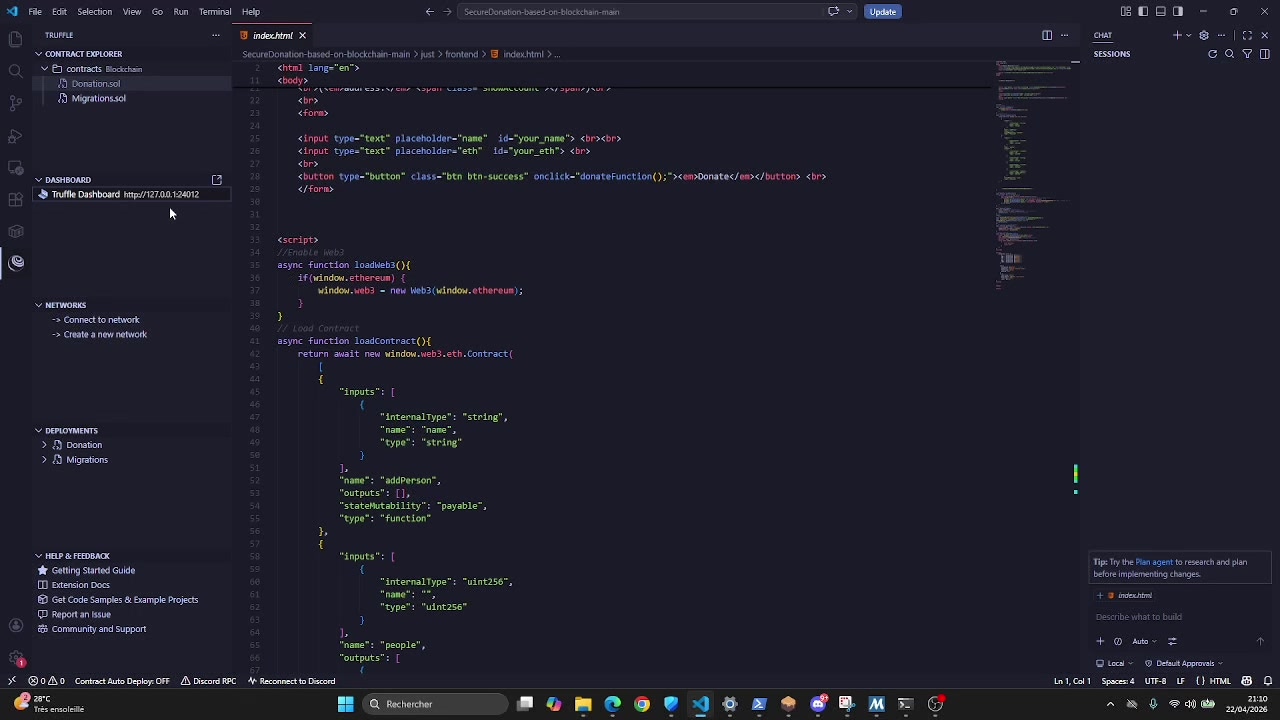Open the Extensions view

(x=15, y=199)
